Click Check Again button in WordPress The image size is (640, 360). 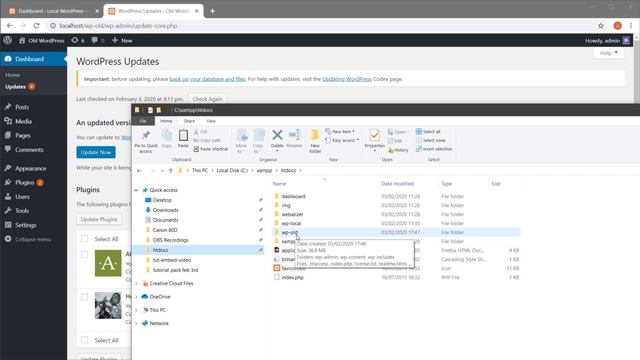coord(207,99)
